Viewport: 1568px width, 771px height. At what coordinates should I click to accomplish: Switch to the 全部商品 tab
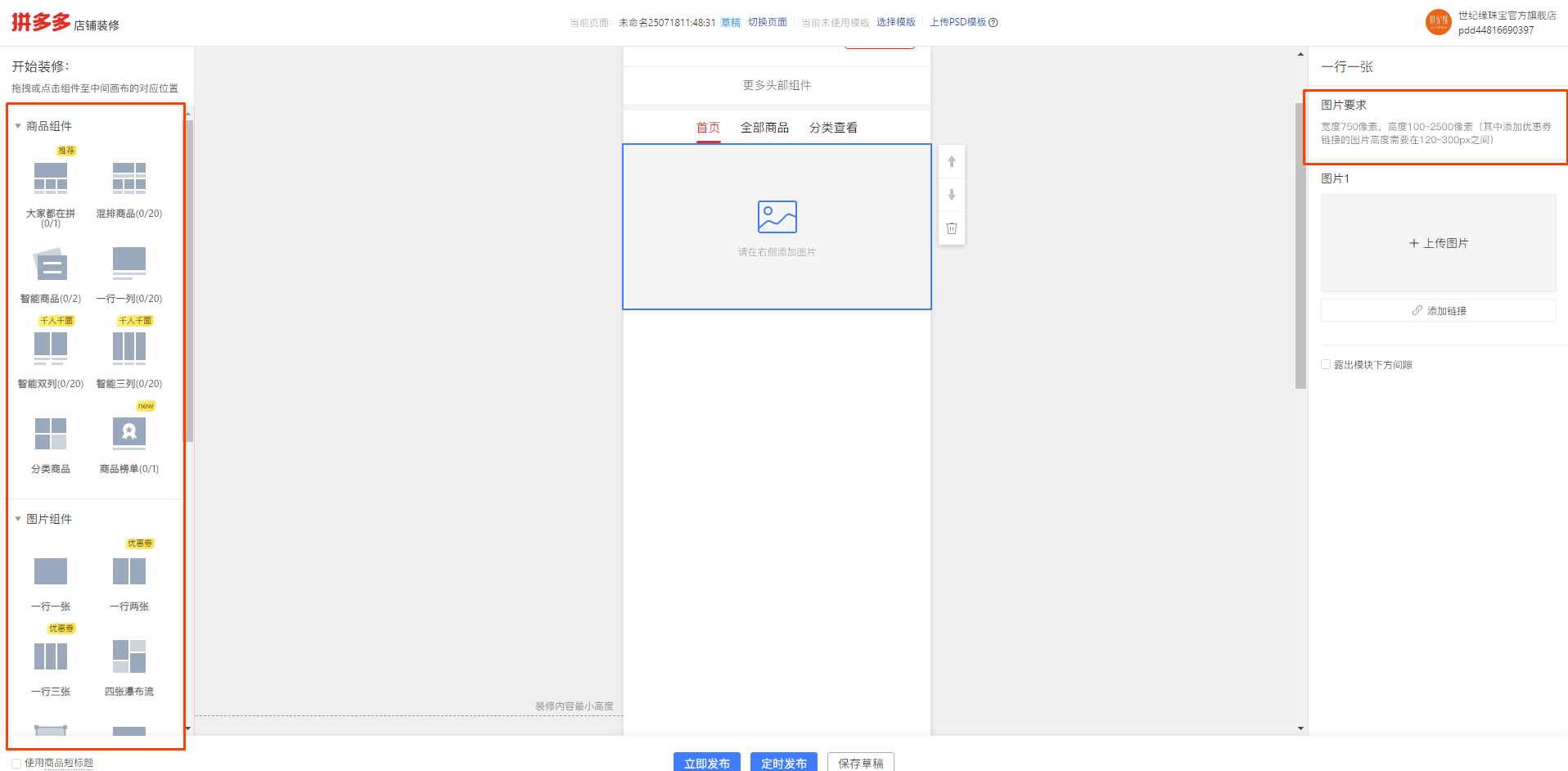(x=764, y=128)
